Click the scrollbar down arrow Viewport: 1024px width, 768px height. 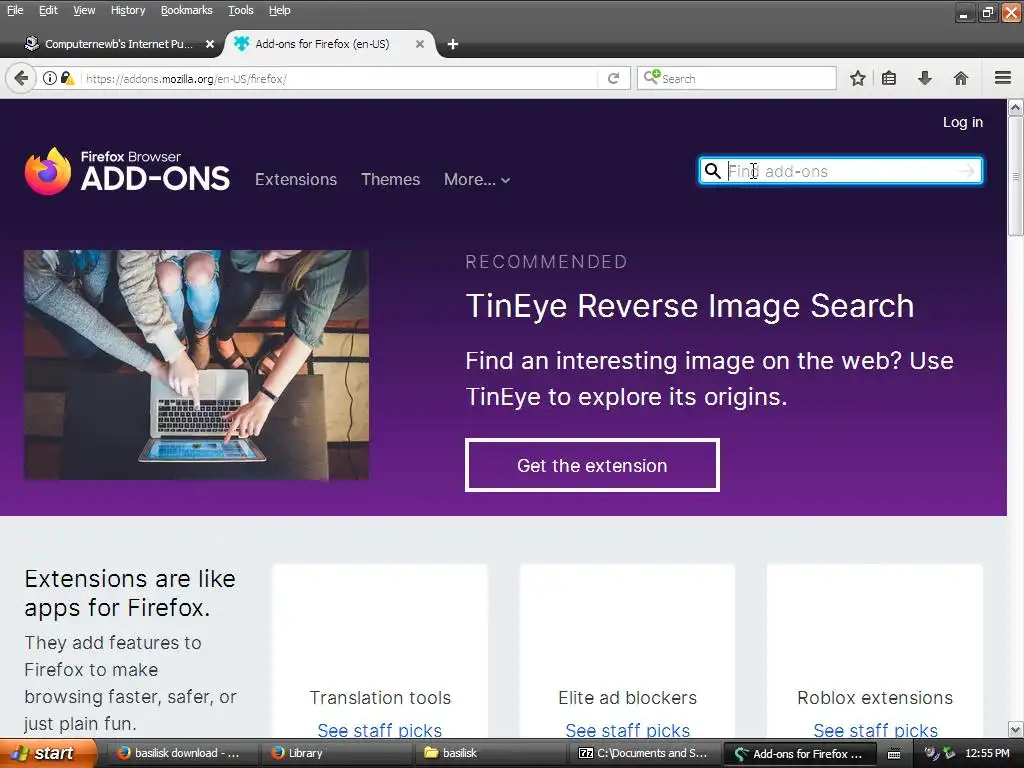[x=1015, y=729]
